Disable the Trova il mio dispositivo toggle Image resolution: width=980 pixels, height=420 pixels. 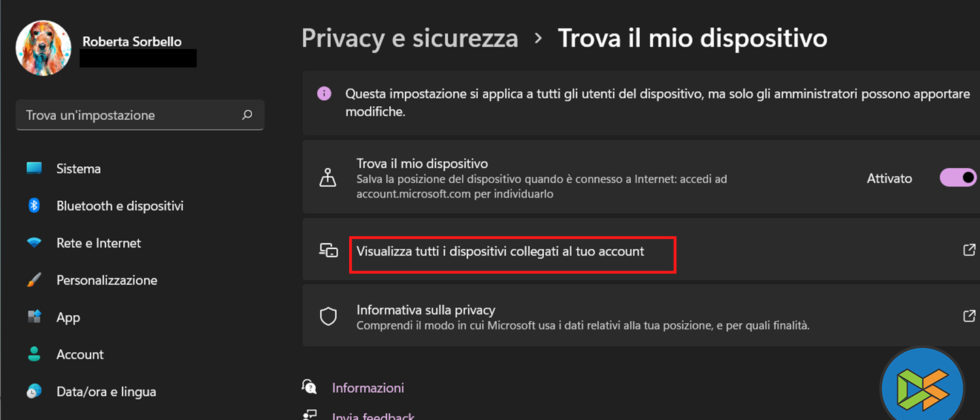(957, 178)
